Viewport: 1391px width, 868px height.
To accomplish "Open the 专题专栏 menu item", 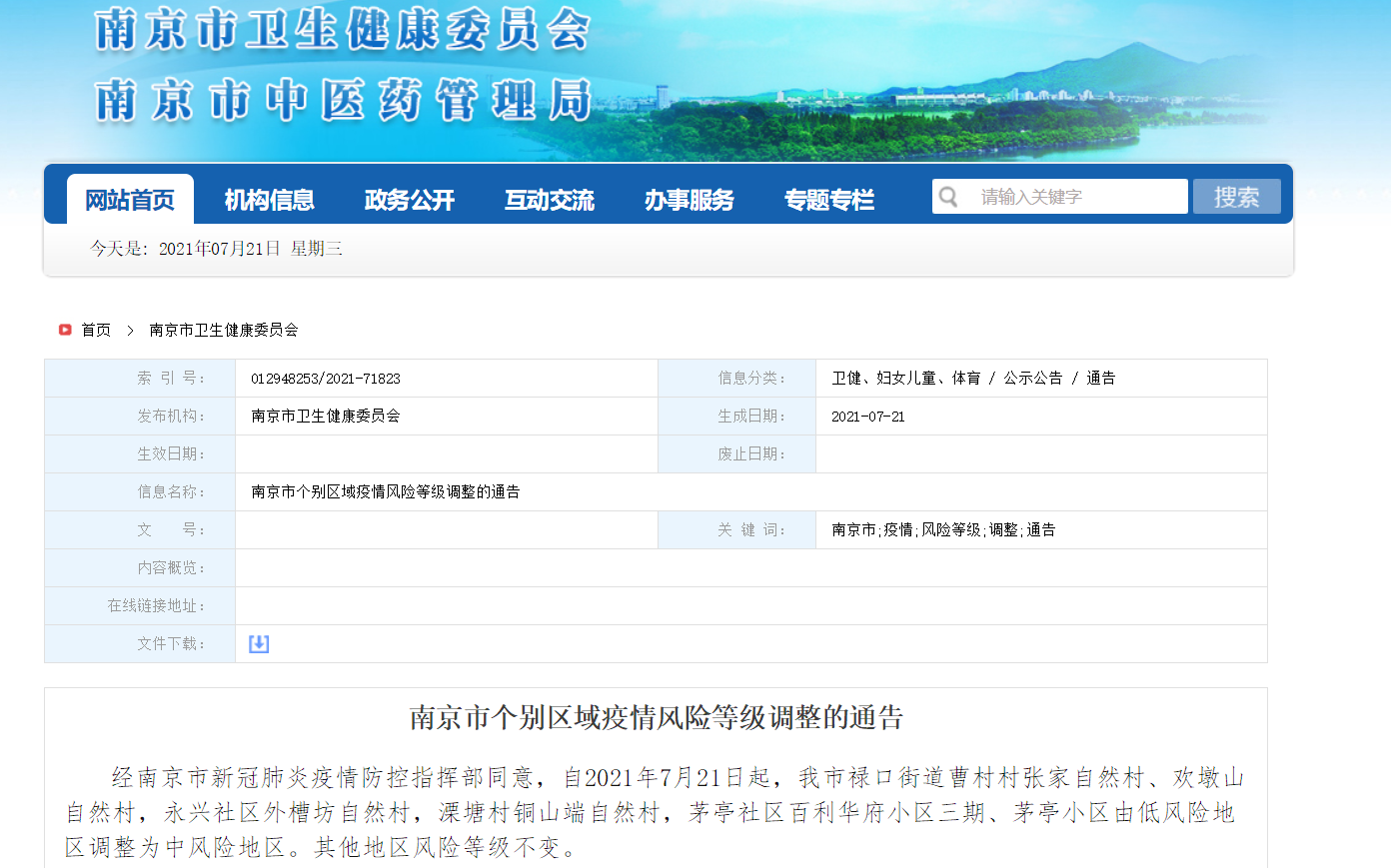I will tap(829, 200).
